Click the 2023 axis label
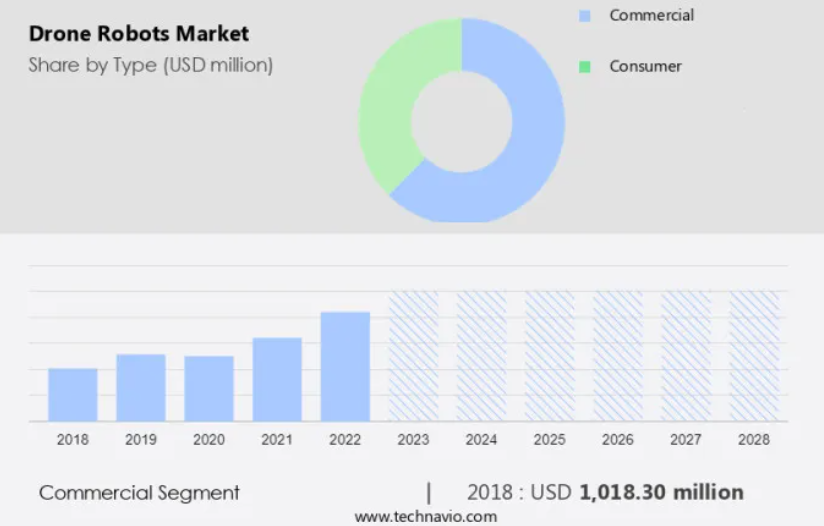 pos(413,439)
